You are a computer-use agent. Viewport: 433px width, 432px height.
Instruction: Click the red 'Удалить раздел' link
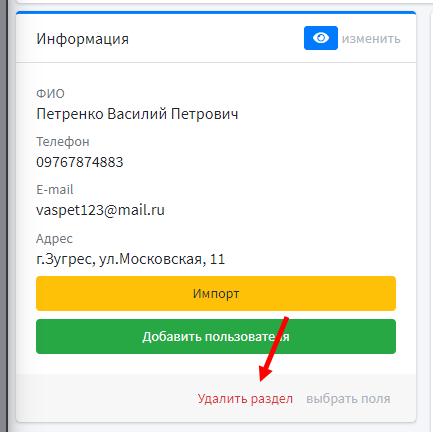245,399
